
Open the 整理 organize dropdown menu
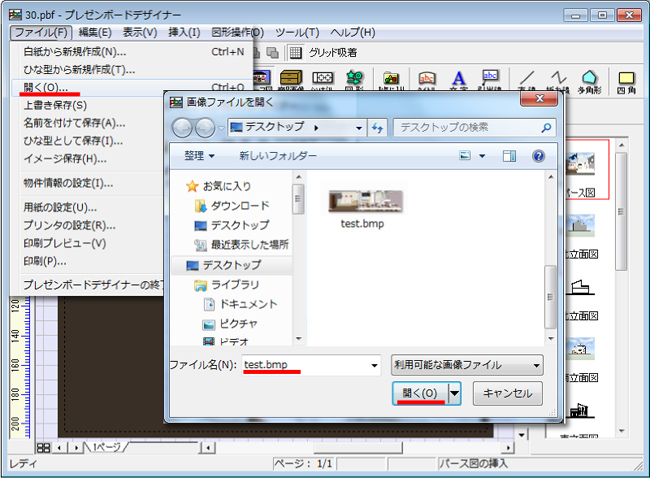click(x=198, y=156)
